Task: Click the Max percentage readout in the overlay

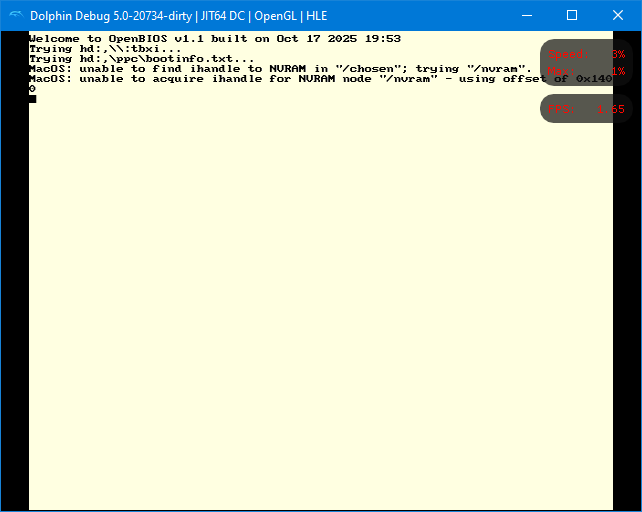Action: (x=586, y=71)
